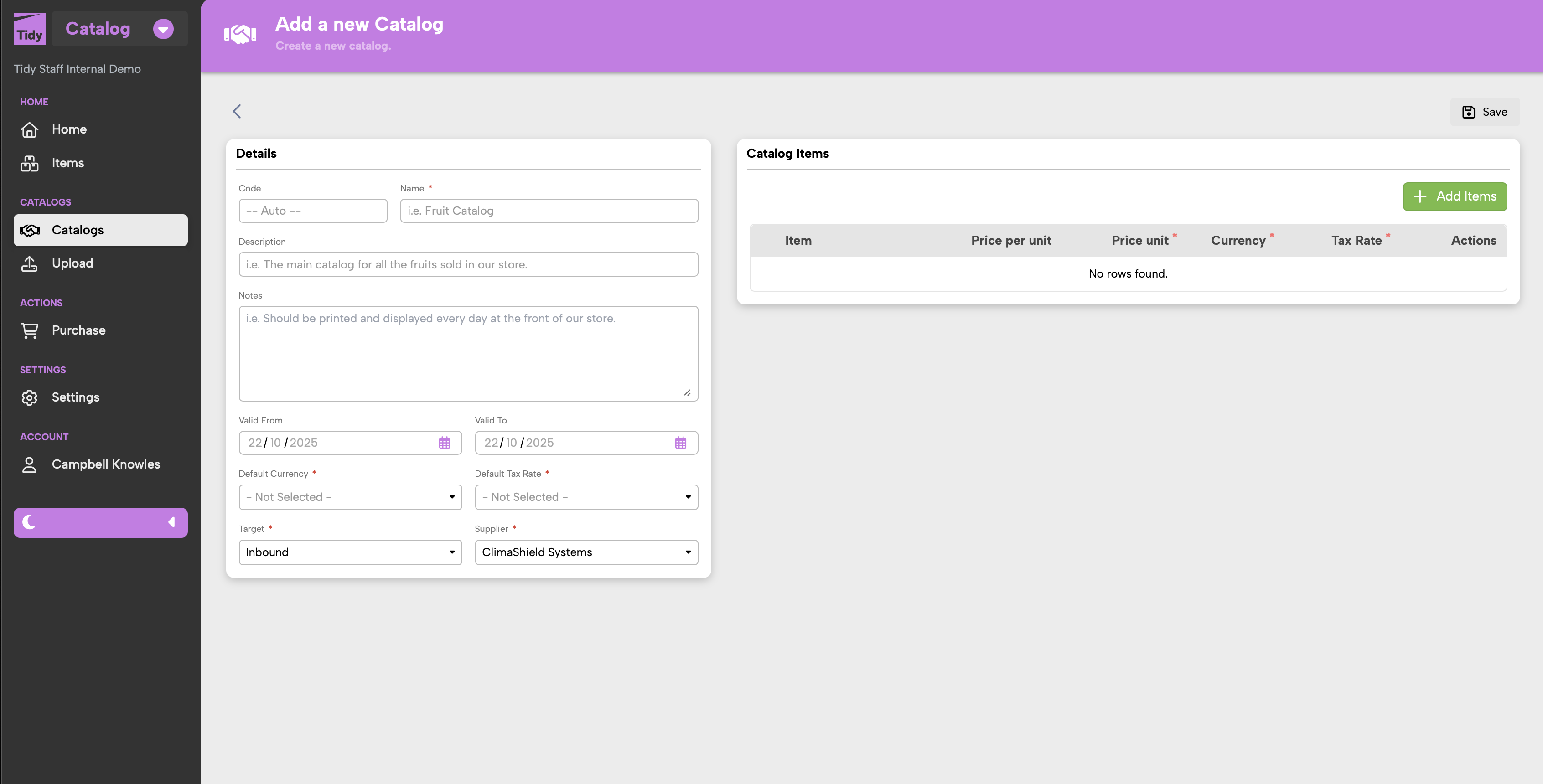This screenshot has width=1543, height=784.
Task: Go to Home in sidebar
Action: click(69, 129)
